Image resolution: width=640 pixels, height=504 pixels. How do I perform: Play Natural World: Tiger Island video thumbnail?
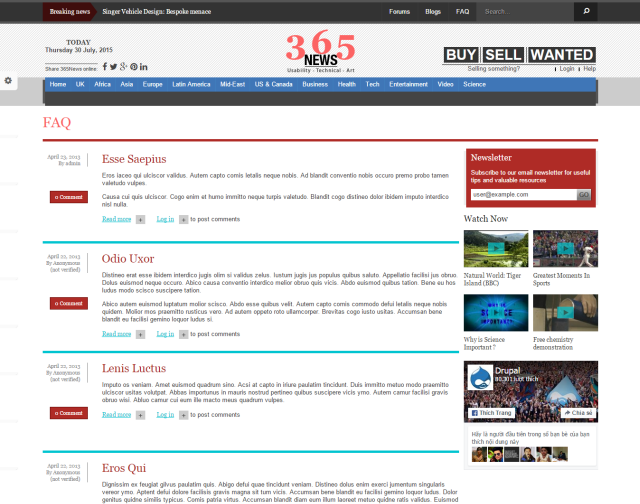click(x=496, y=248)
